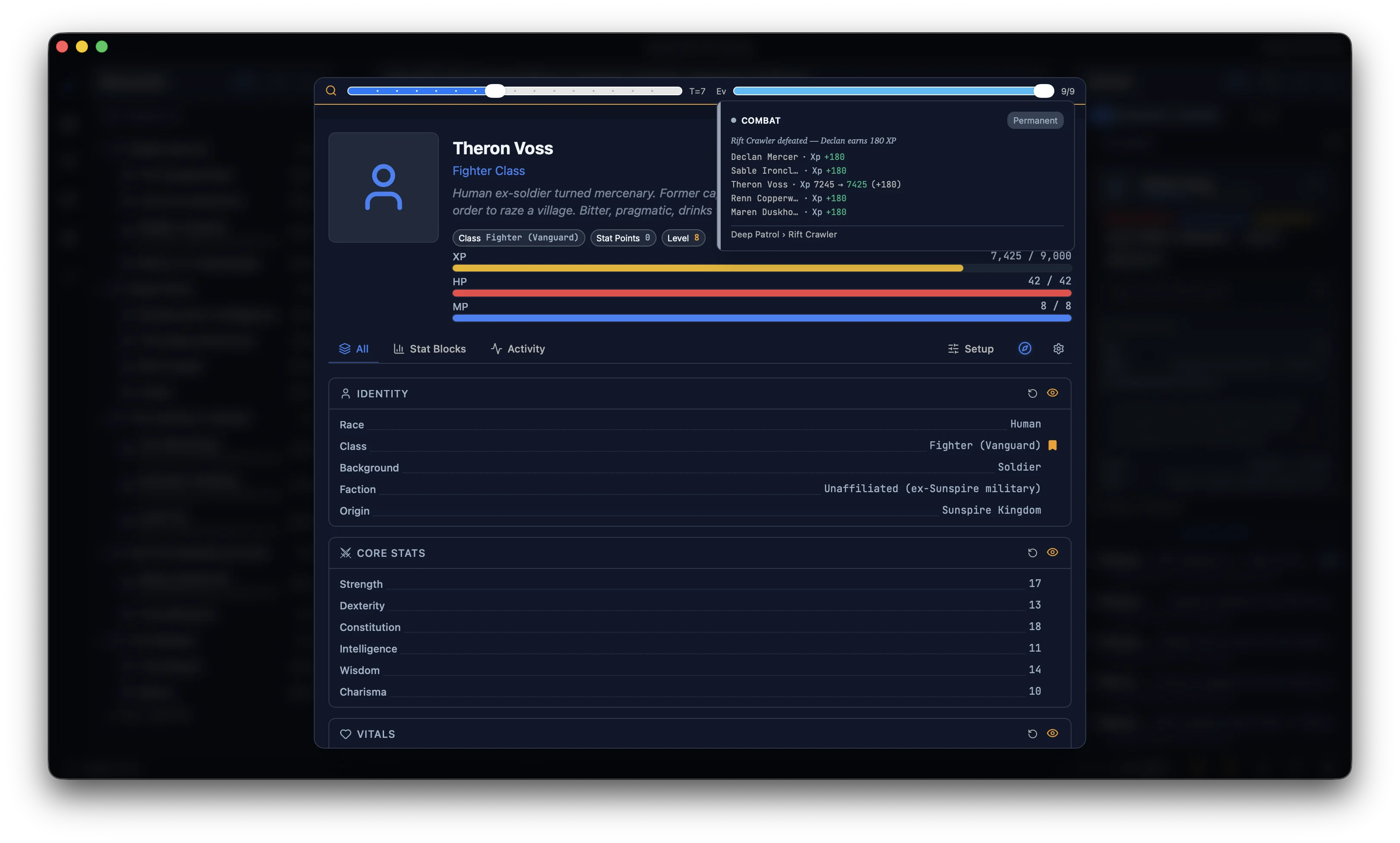Reset the Identity section

[x=1032, y=393]
